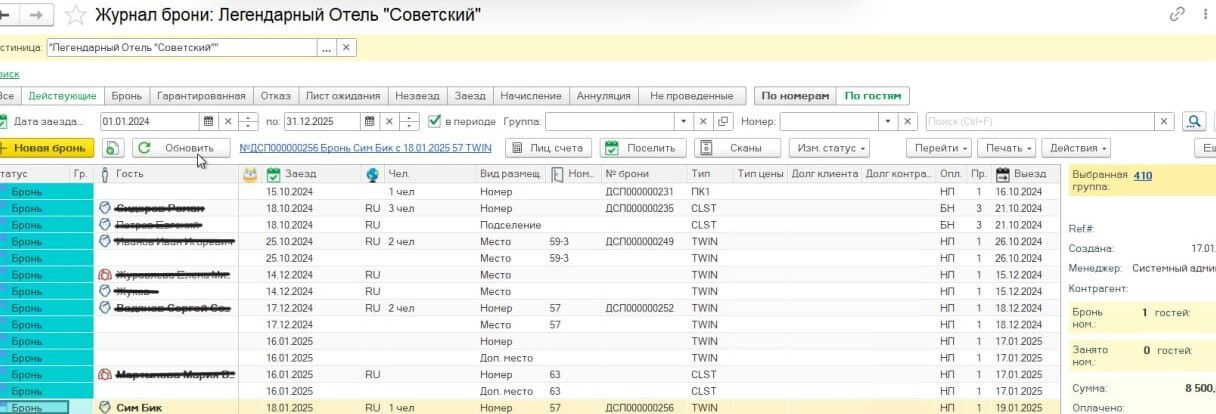Switch view to 'По номерам'
1216x414 pixels.
(x=795, y=96)
